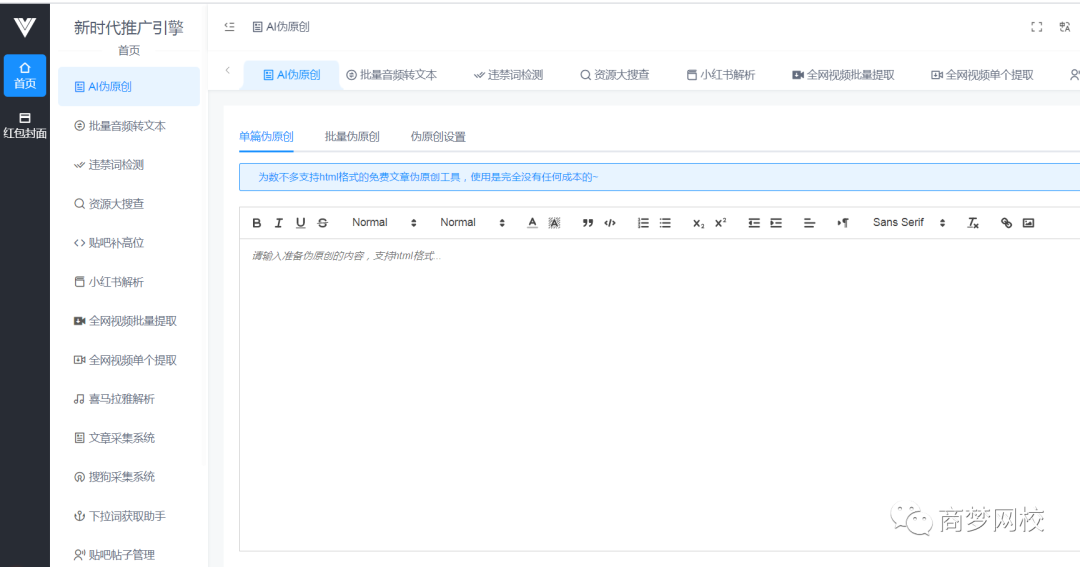Open the first Normal size dropdown
The height and width of the screenshot is (567, 1080).
[384, 223]
